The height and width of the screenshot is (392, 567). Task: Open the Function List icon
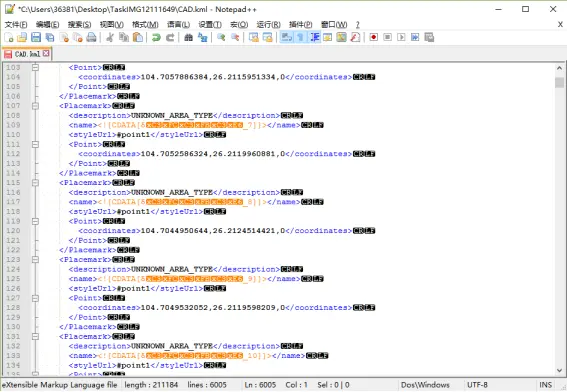click(x=355, y=37)
